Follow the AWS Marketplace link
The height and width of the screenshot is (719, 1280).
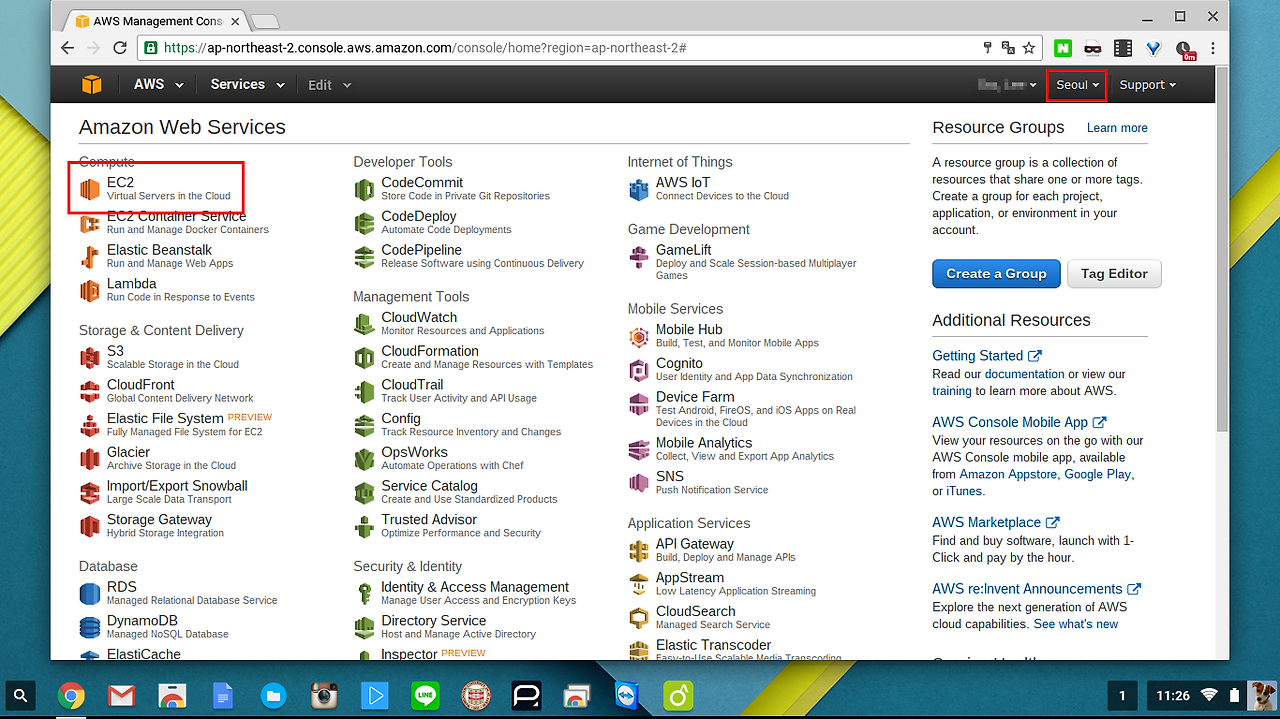pyautogui.click(x=995, y=522)
